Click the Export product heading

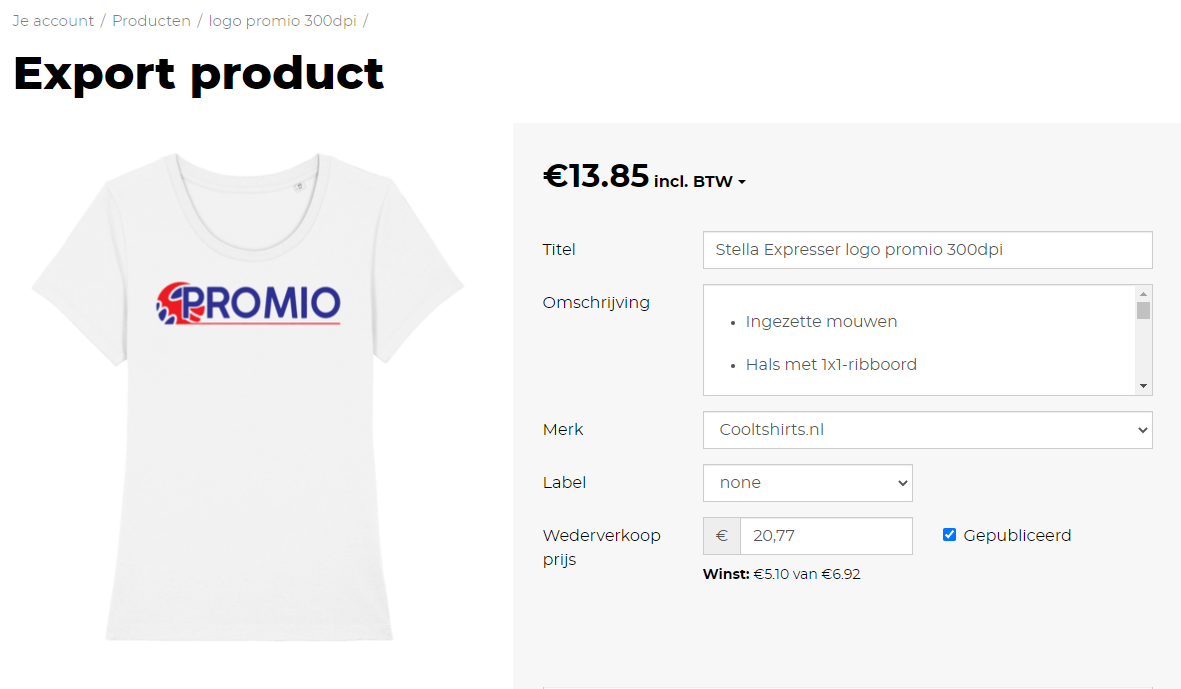tap(198, 73)
